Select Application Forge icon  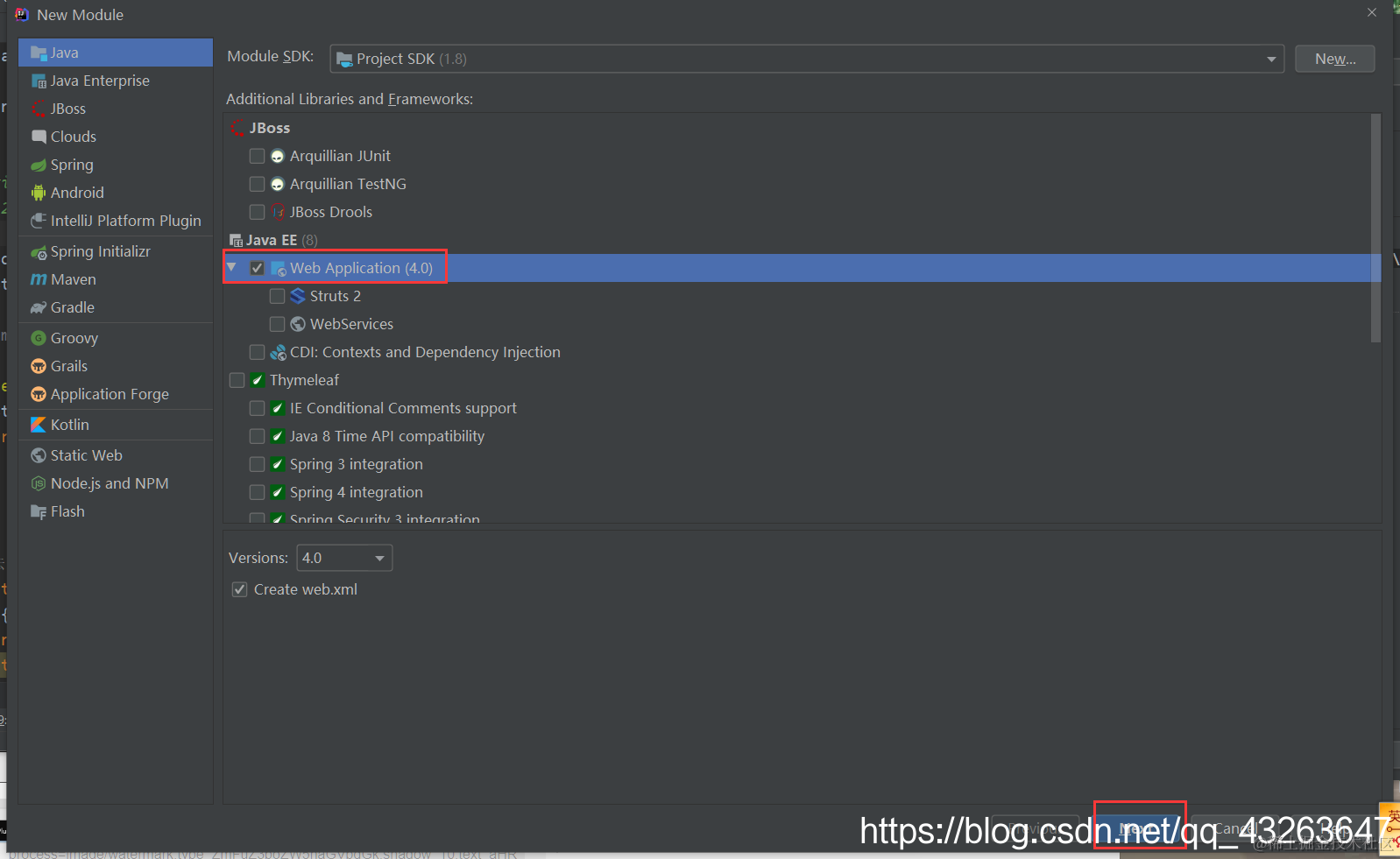tap(39, 394)
